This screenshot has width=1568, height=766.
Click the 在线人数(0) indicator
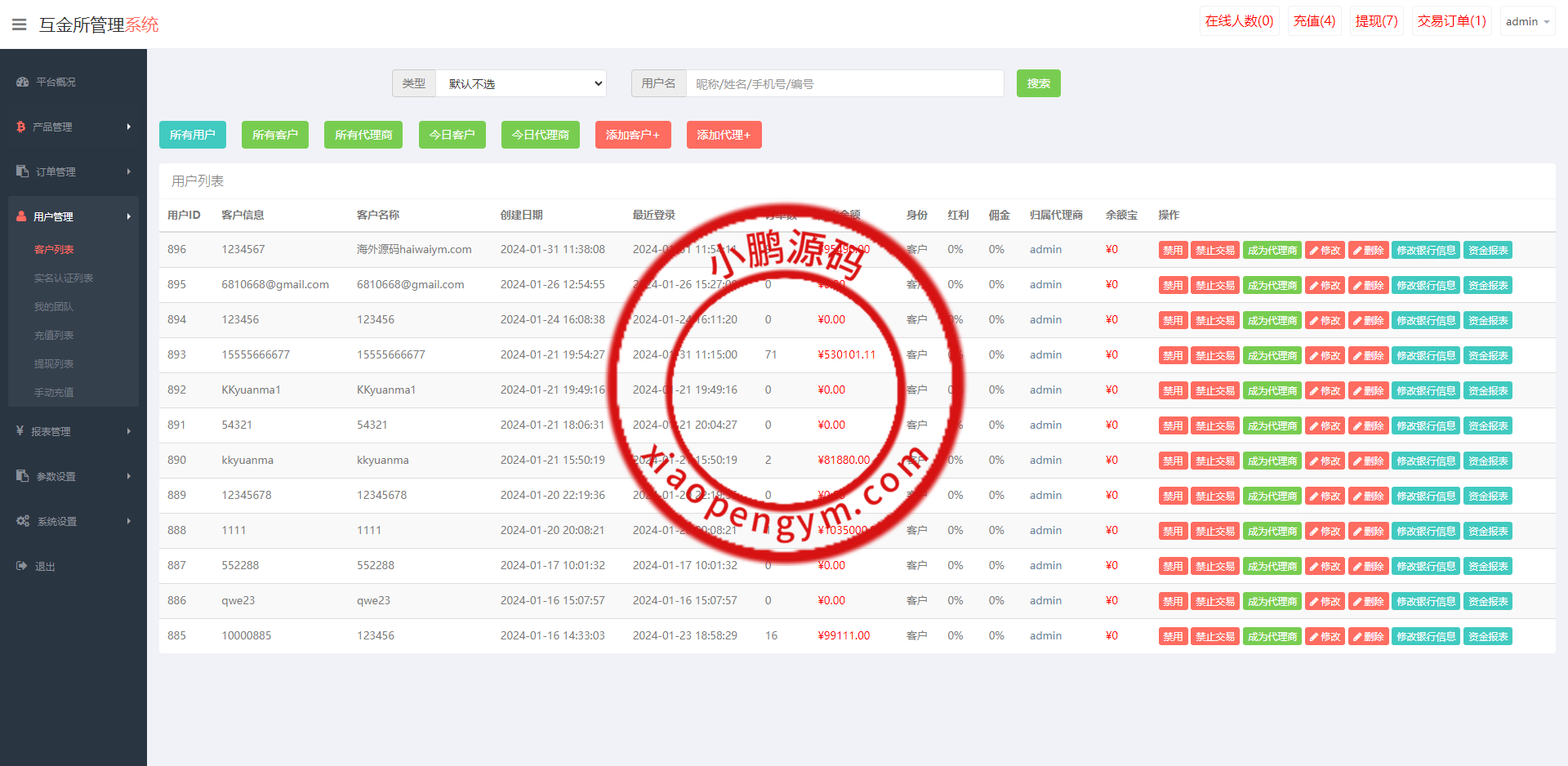1240,21
